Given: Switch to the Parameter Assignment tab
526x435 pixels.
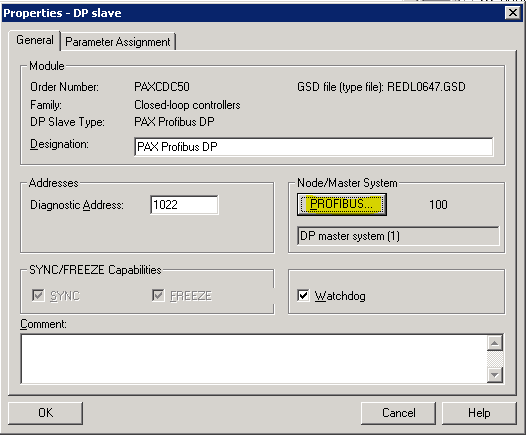Looking at the screenshot, I should point(118,42).
